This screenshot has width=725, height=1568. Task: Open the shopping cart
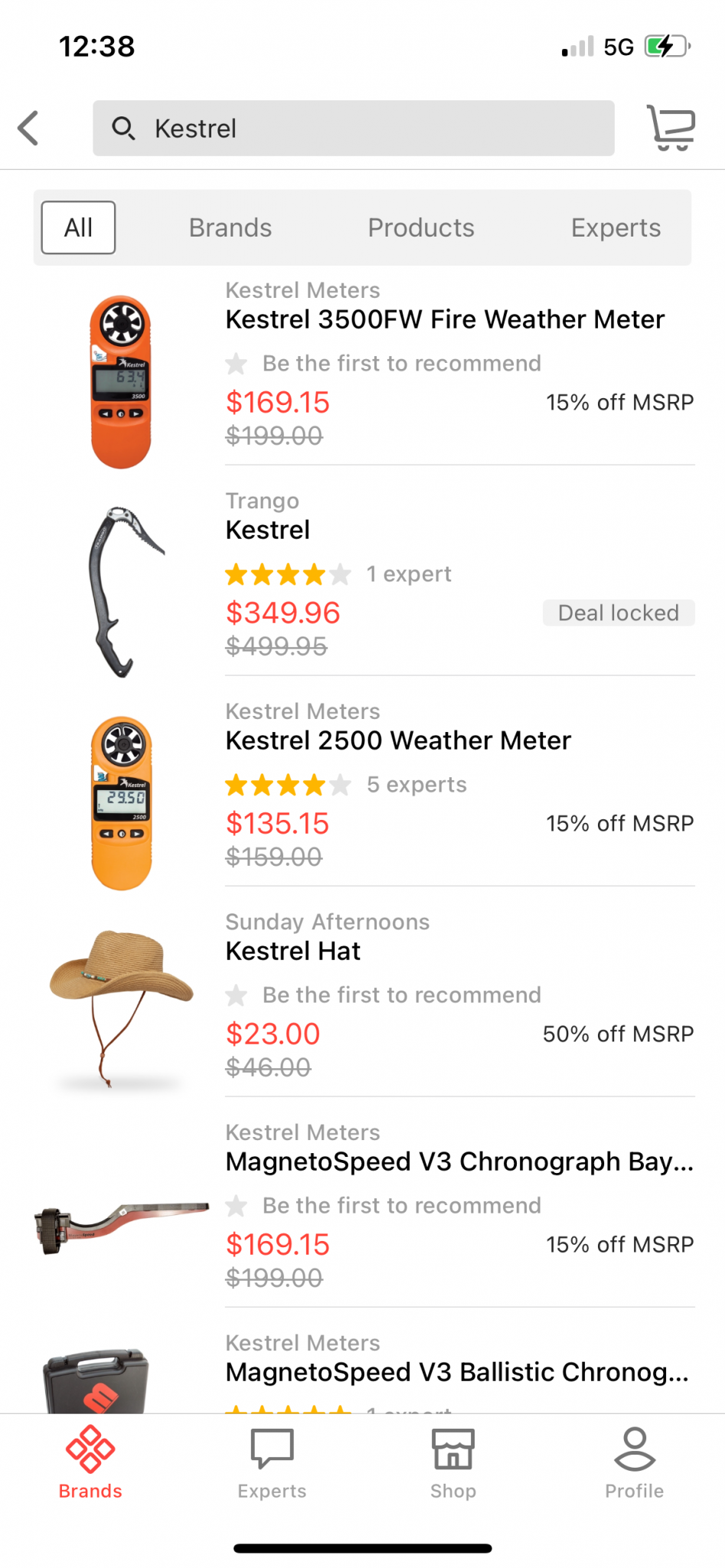pyautogui.click(x=671, y=128)
